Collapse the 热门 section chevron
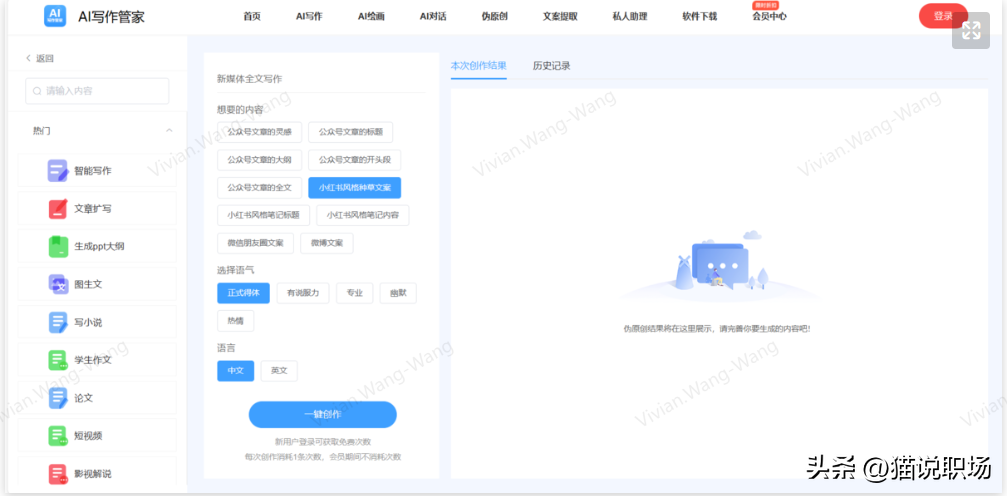This screenshot has width=1007, height=496. pos(169,131)
